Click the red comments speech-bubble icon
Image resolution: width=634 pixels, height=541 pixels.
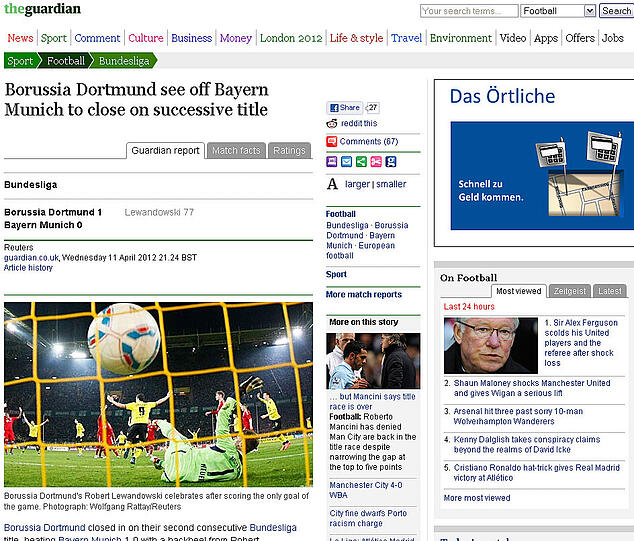click(332, 142)
